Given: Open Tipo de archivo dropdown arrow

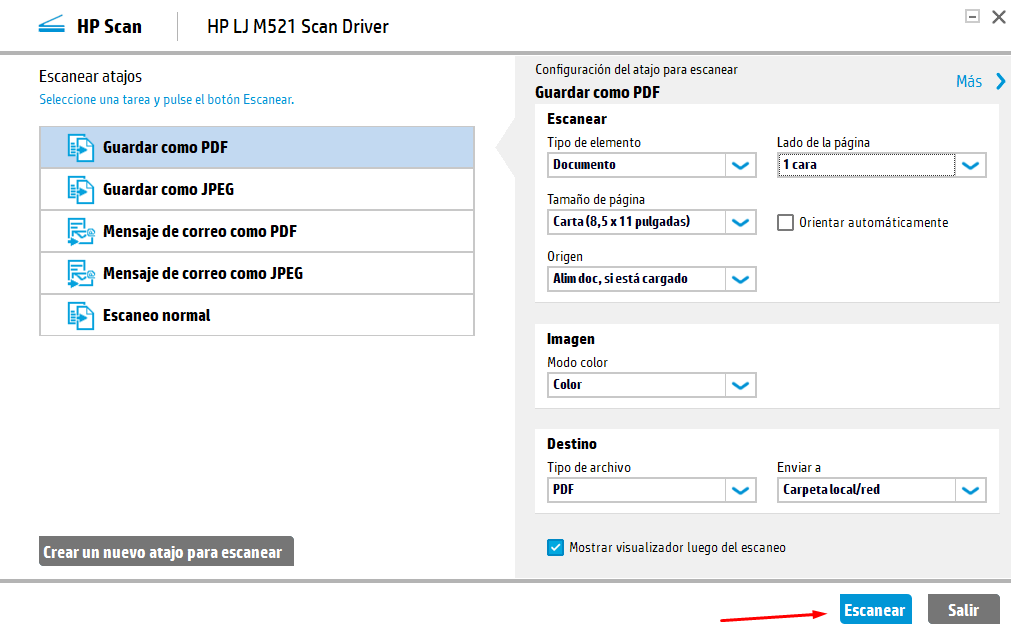Looking at the screenshot, I should [740, 490].
